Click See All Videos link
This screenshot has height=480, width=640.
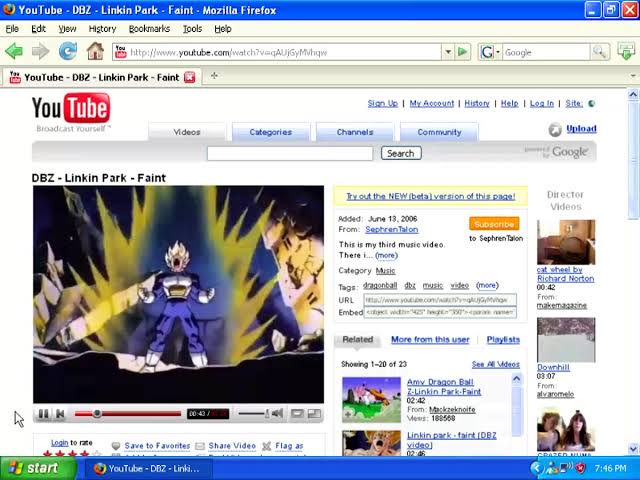coord(496,364)
